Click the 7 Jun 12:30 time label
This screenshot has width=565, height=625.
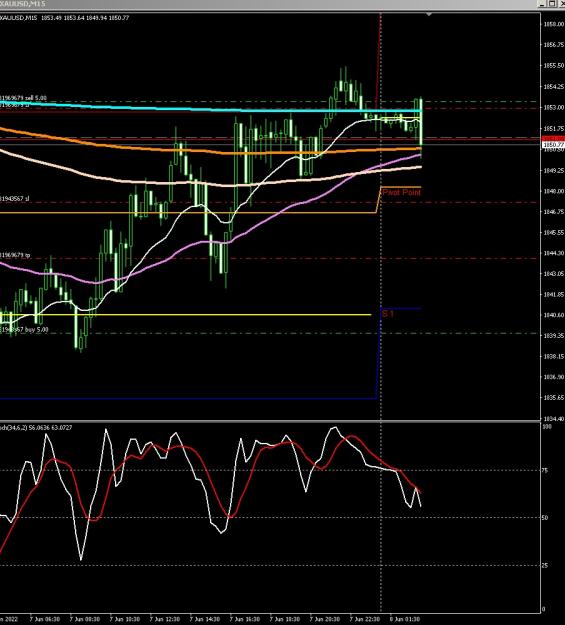[165, 619]
